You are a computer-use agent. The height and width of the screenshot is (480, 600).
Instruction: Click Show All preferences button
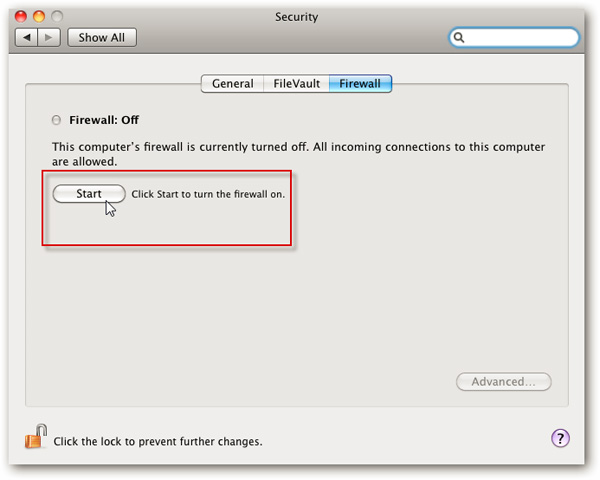[101, 37]
